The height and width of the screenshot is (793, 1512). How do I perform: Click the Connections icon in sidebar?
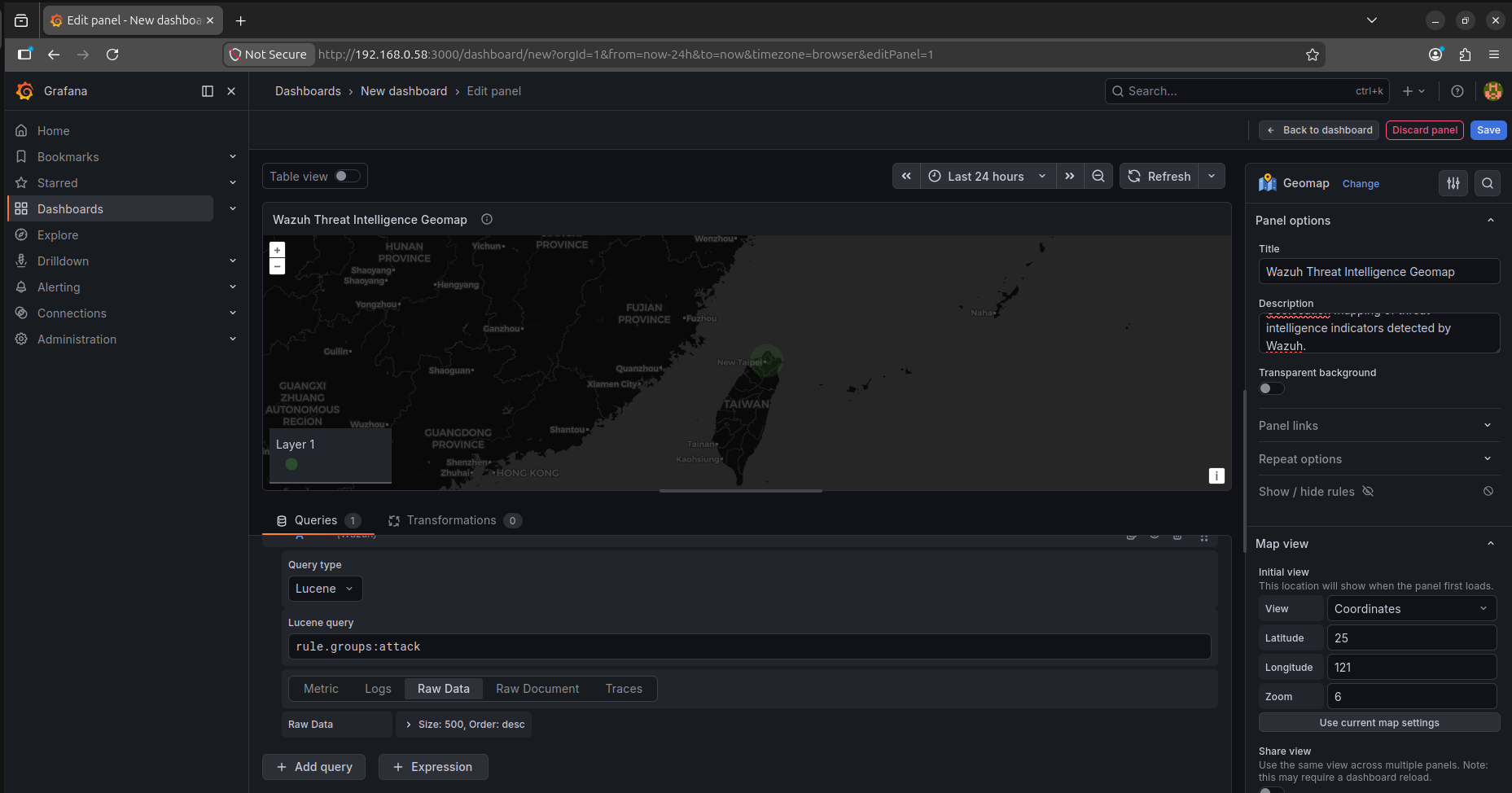[x=21, y=313]
